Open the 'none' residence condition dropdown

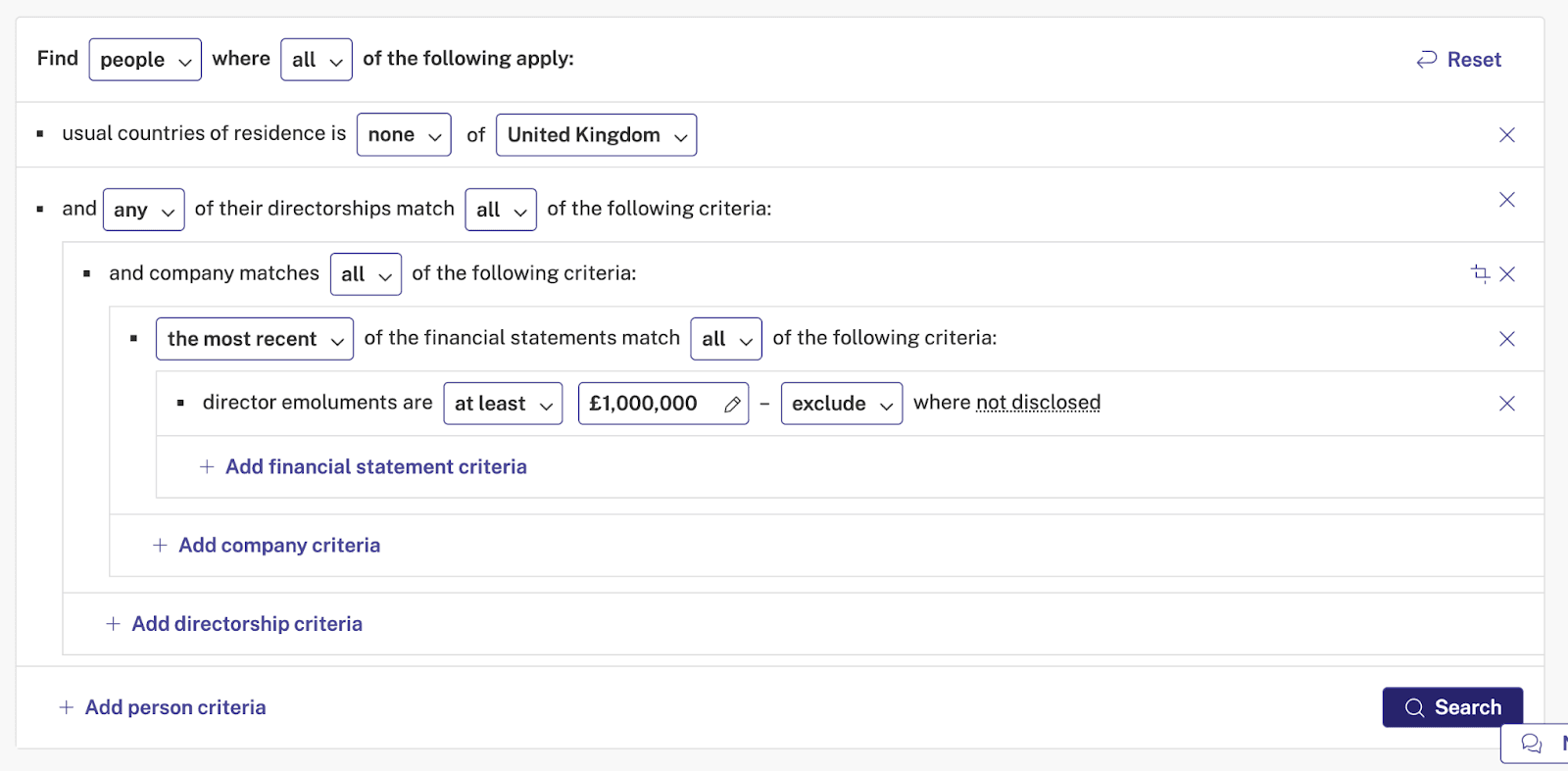pos(404,135)
